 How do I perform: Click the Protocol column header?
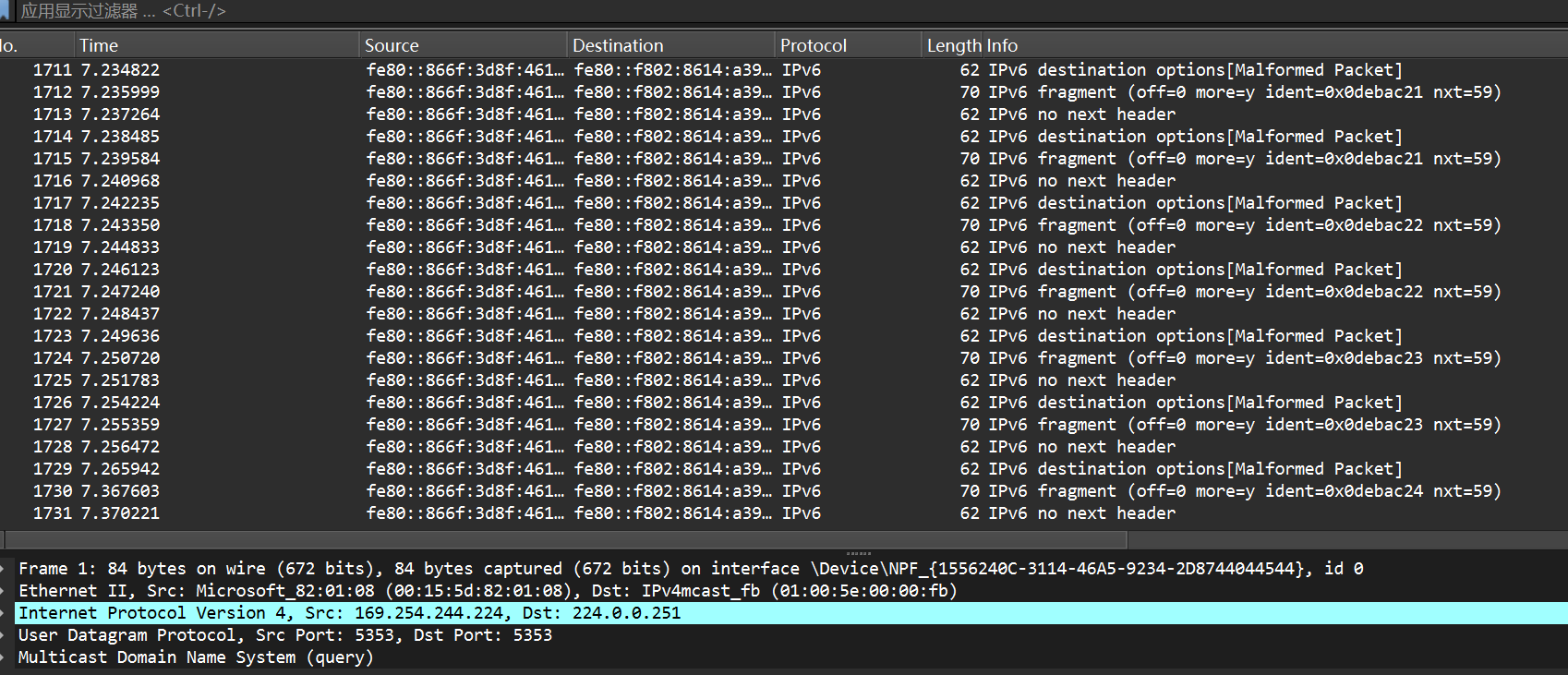(x=813, y=45)
